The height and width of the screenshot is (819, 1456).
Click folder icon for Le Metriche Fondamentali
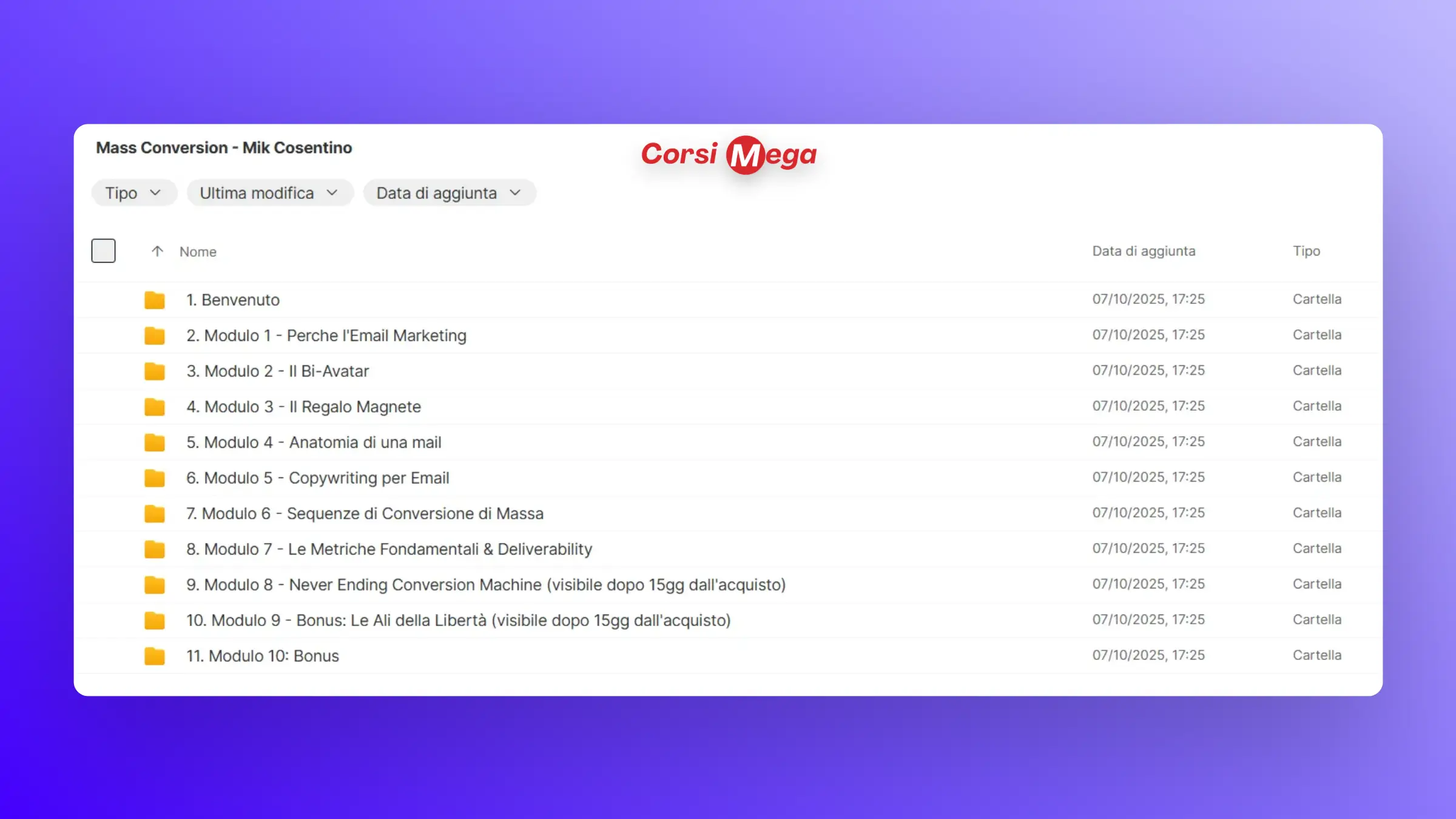coord(155,549)
